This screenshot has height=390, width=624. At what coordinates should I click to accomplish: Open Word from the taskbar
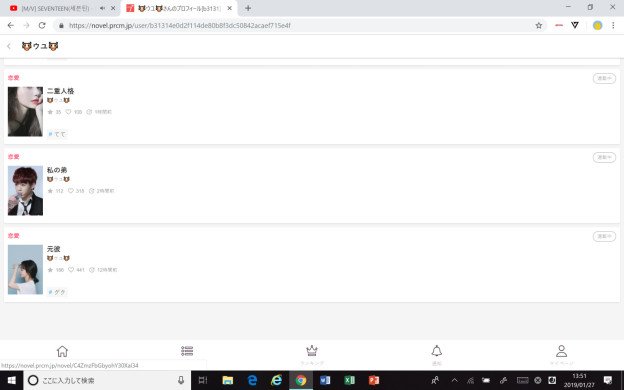point(325,380)
